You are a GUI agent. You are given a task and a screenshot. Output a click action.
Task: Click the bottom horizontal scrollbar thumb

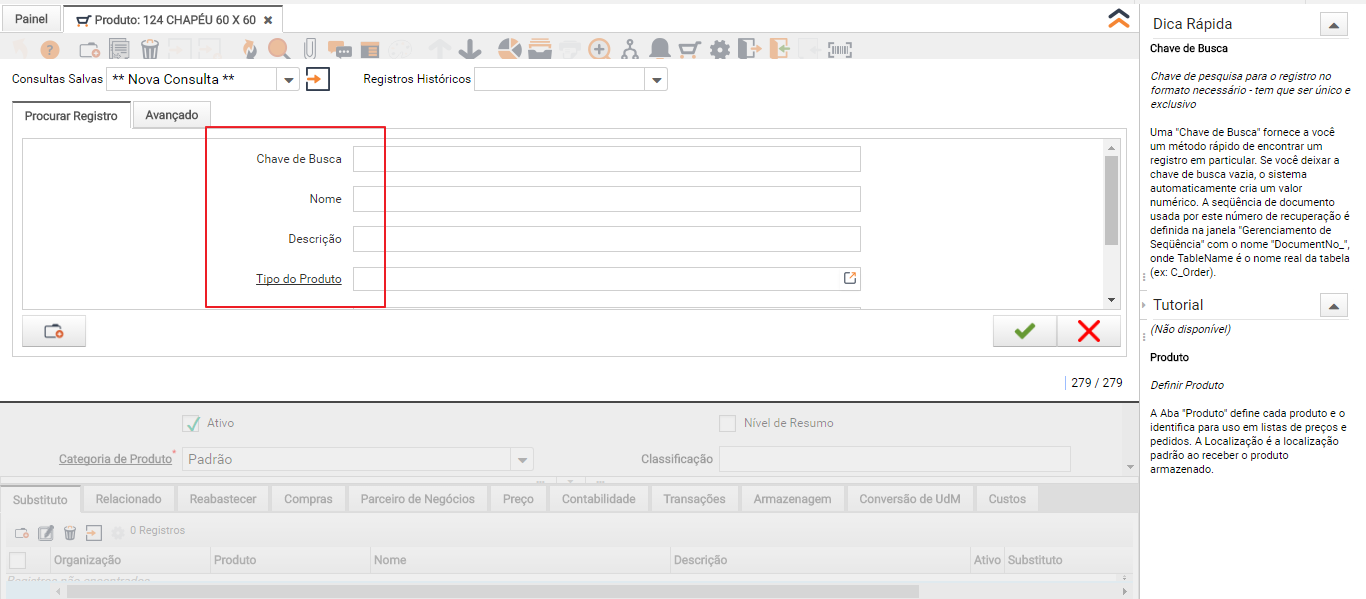click(492, 591)
